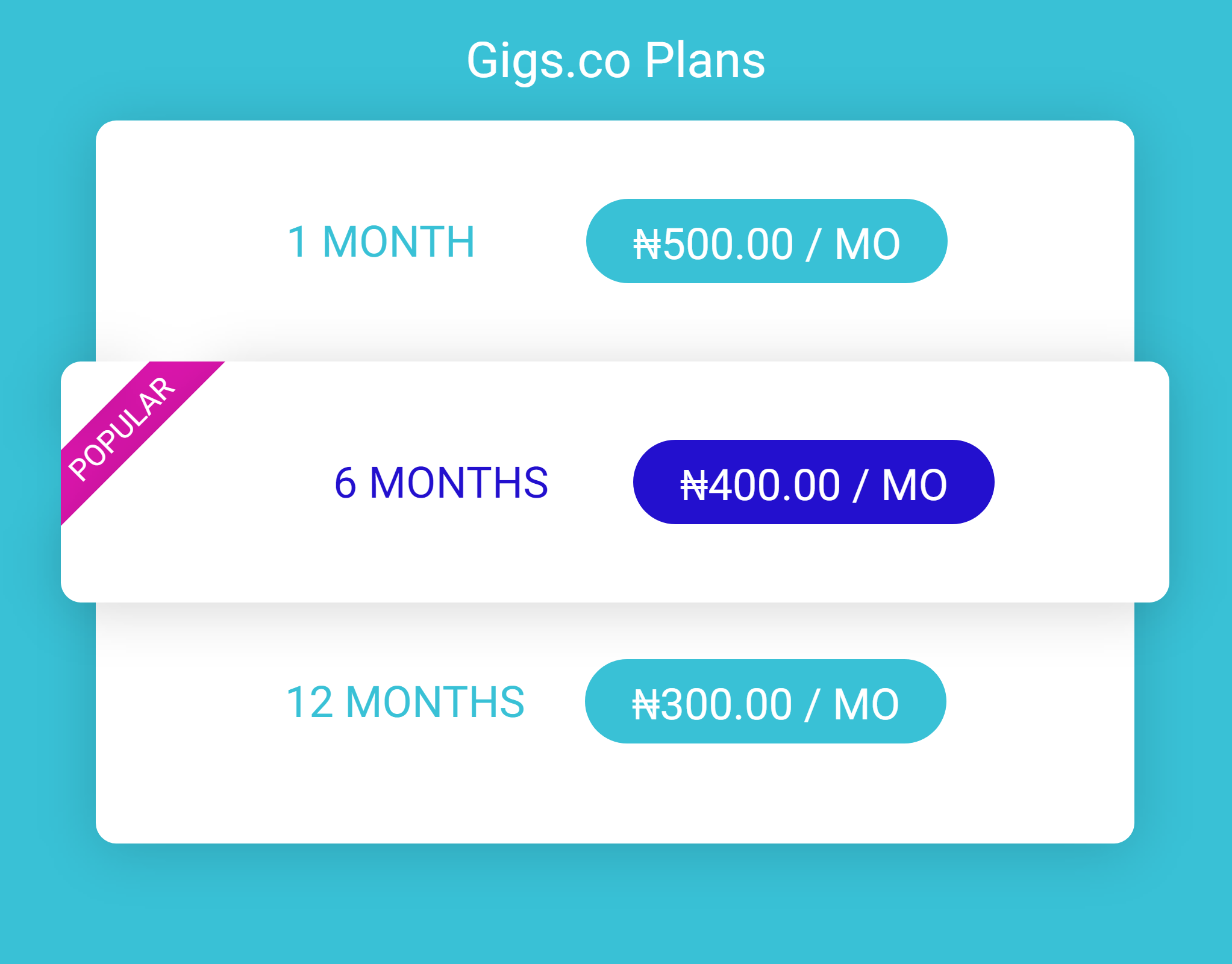The image size is (1232, 964).
Task: Click the 12 MONTHS plan label
Action: pyautogui.click(x=405, y=703)
